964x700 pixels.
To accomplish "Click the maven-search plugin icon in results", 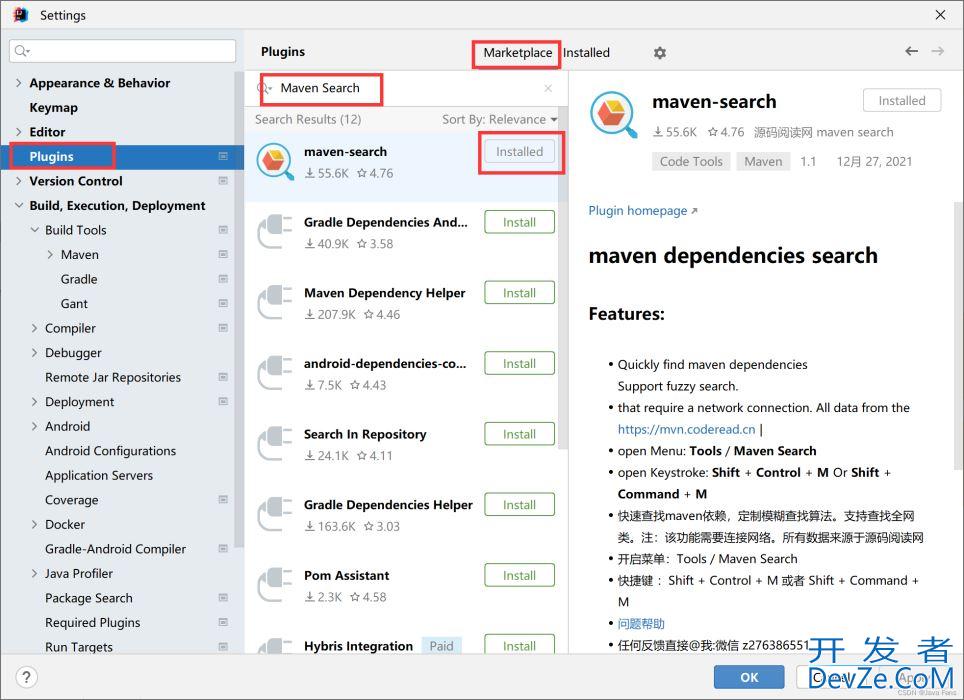I will coord(275,162).
